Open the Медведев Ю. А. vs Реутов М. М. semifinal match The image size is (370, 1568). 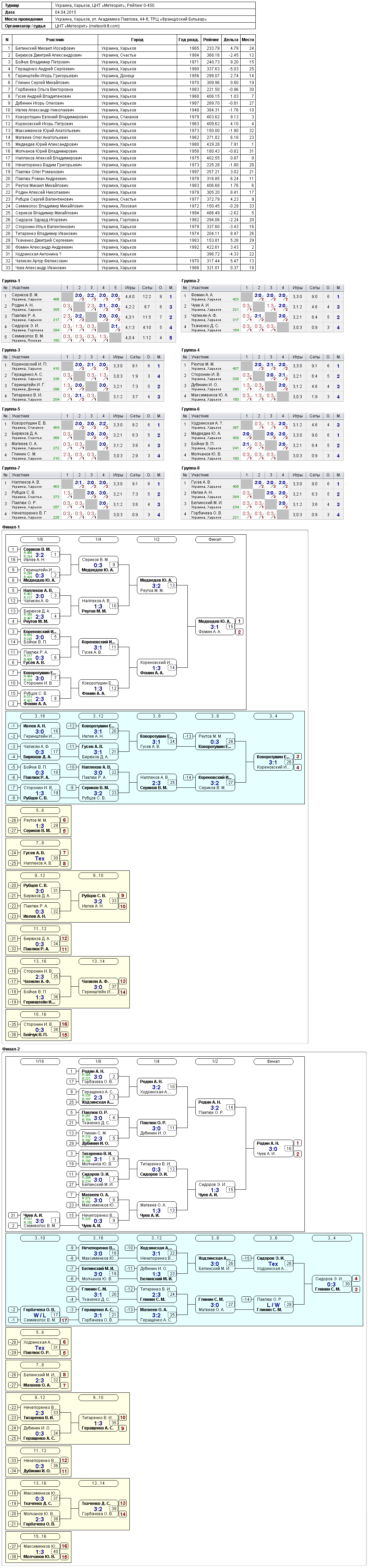[x=157, y=585]
